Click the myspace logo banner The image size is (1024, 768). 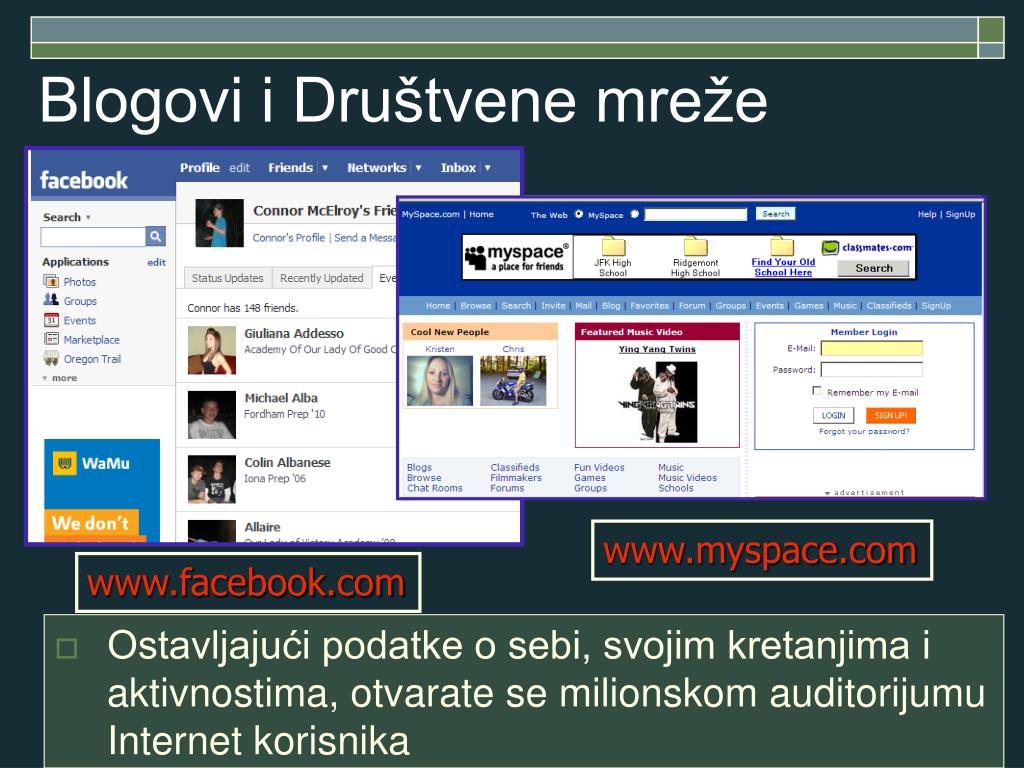point(517,257)
